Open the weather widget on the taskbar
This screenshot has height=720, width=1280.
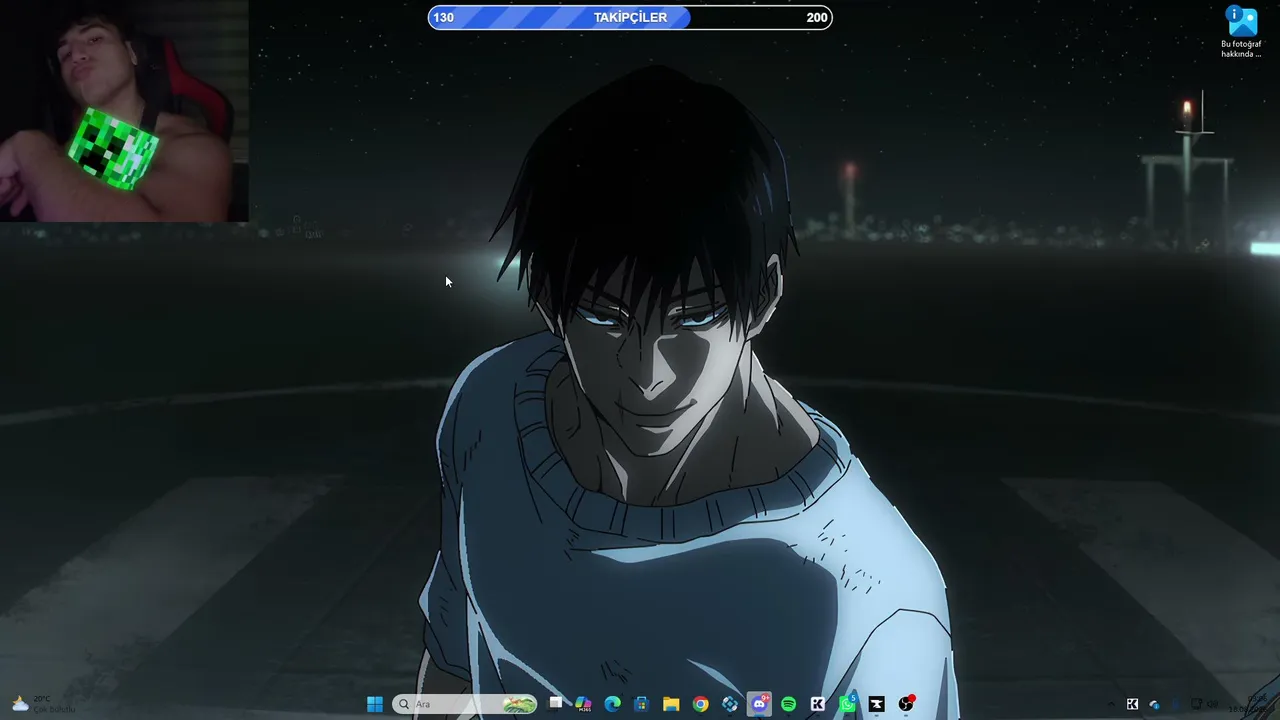point(42,704)
